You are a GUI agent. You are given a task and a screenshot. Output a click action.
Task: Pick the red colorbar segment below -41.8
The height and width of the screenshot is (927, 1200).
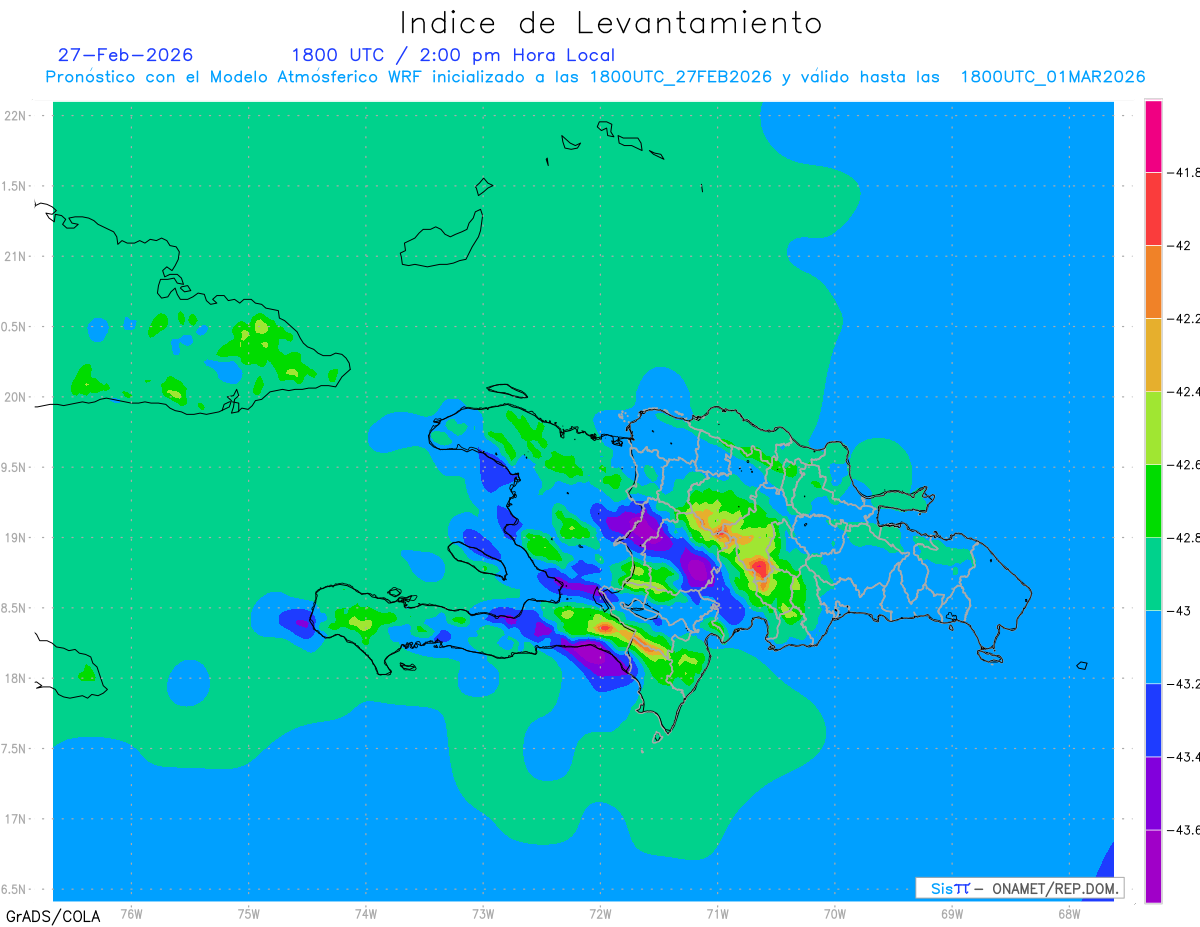[x=1153, y=208]
